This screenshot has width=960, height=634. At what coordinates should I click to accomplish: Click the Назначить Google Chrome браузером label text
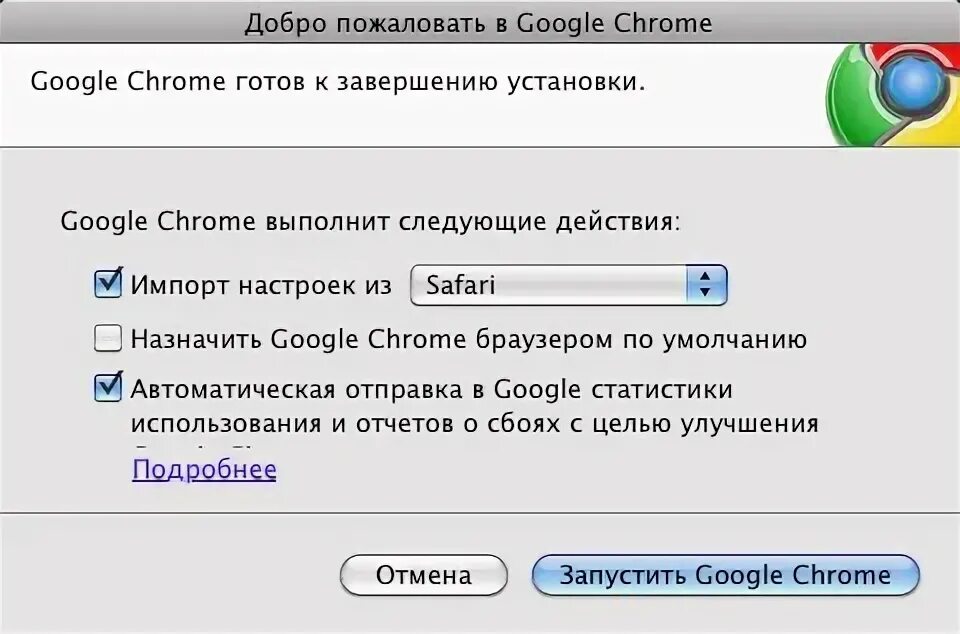[469, 339]
